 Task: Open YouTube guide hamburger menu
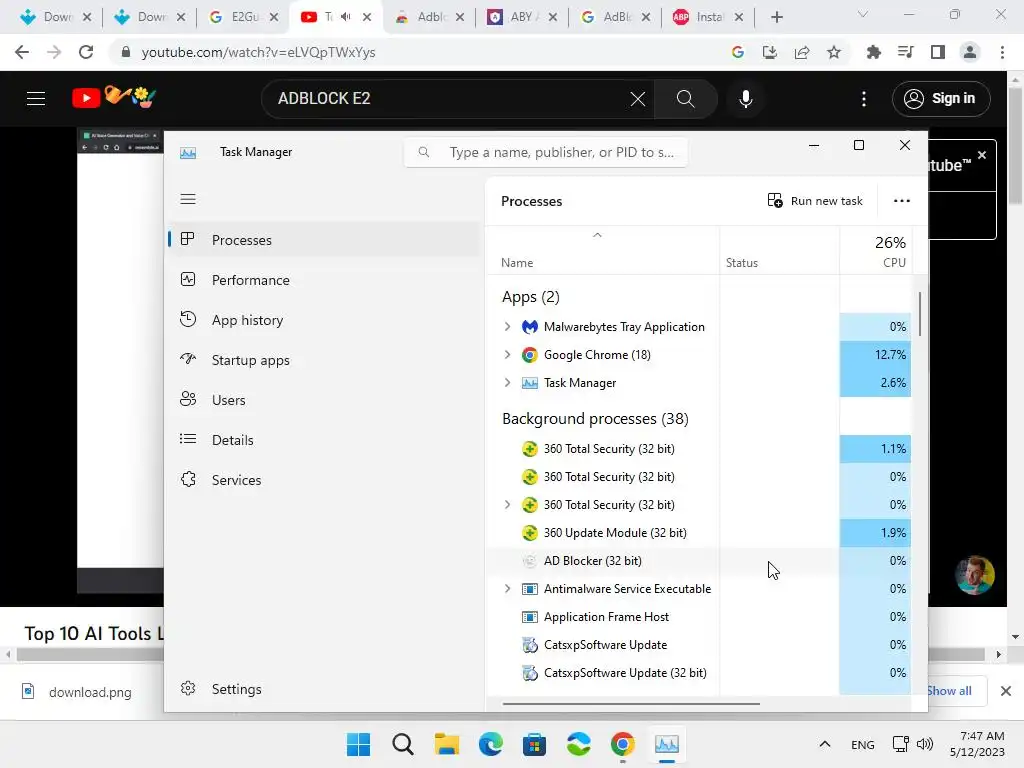pyautogui.click(x=36, y=99)
